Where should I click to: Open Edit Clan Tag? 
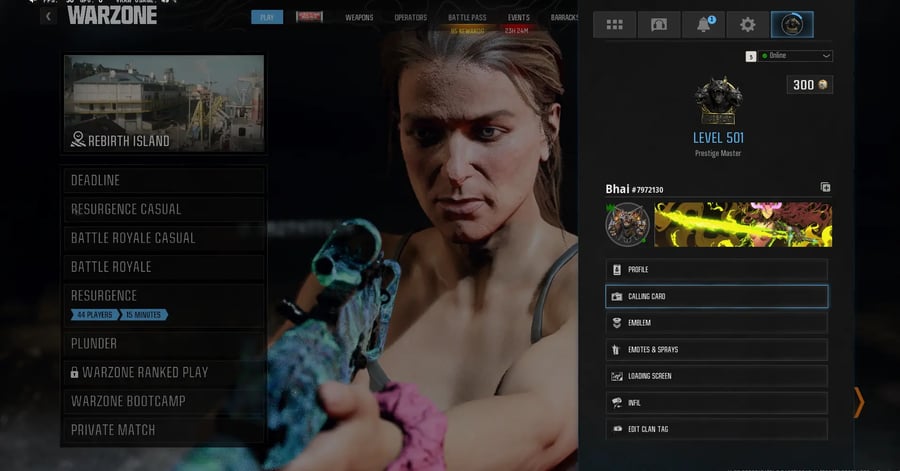[716, 429]
